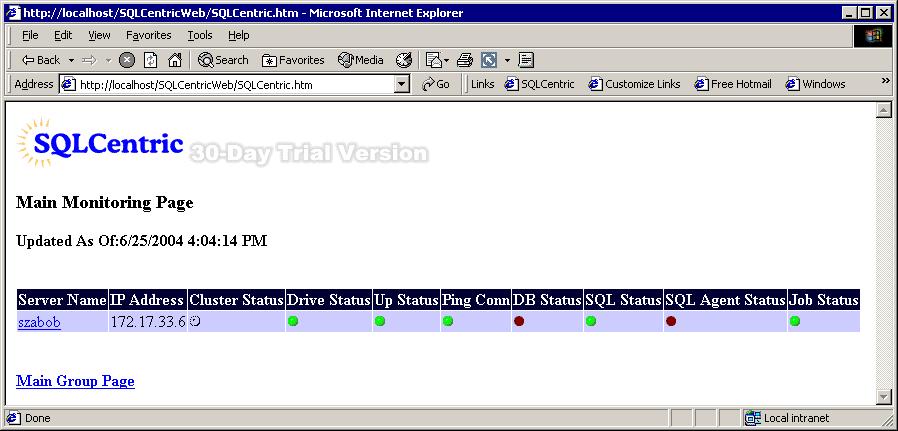
Task: Expand the links bar overflow chevron
Action: [x=885, y=81]
